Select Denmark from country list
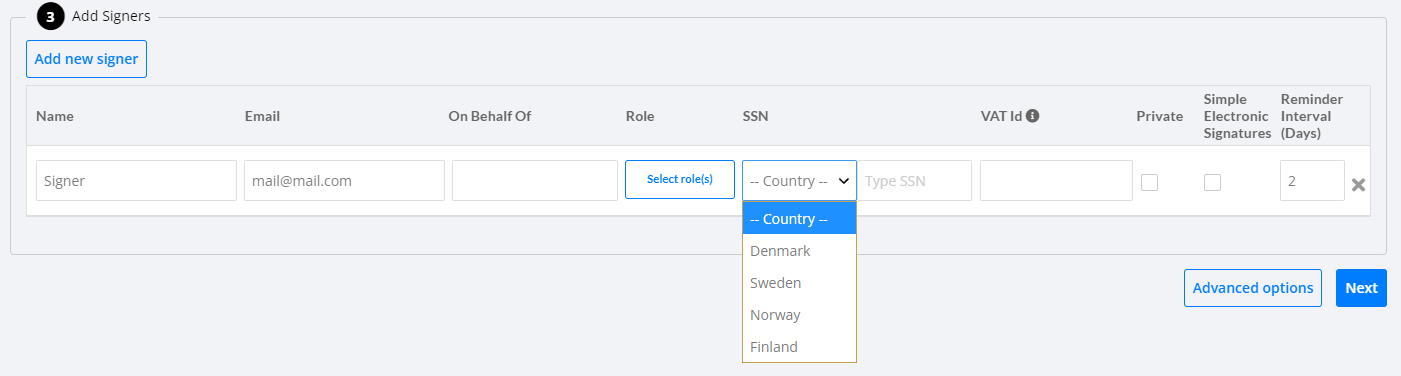Screen dimensions: 1401x376 point(799,251)
